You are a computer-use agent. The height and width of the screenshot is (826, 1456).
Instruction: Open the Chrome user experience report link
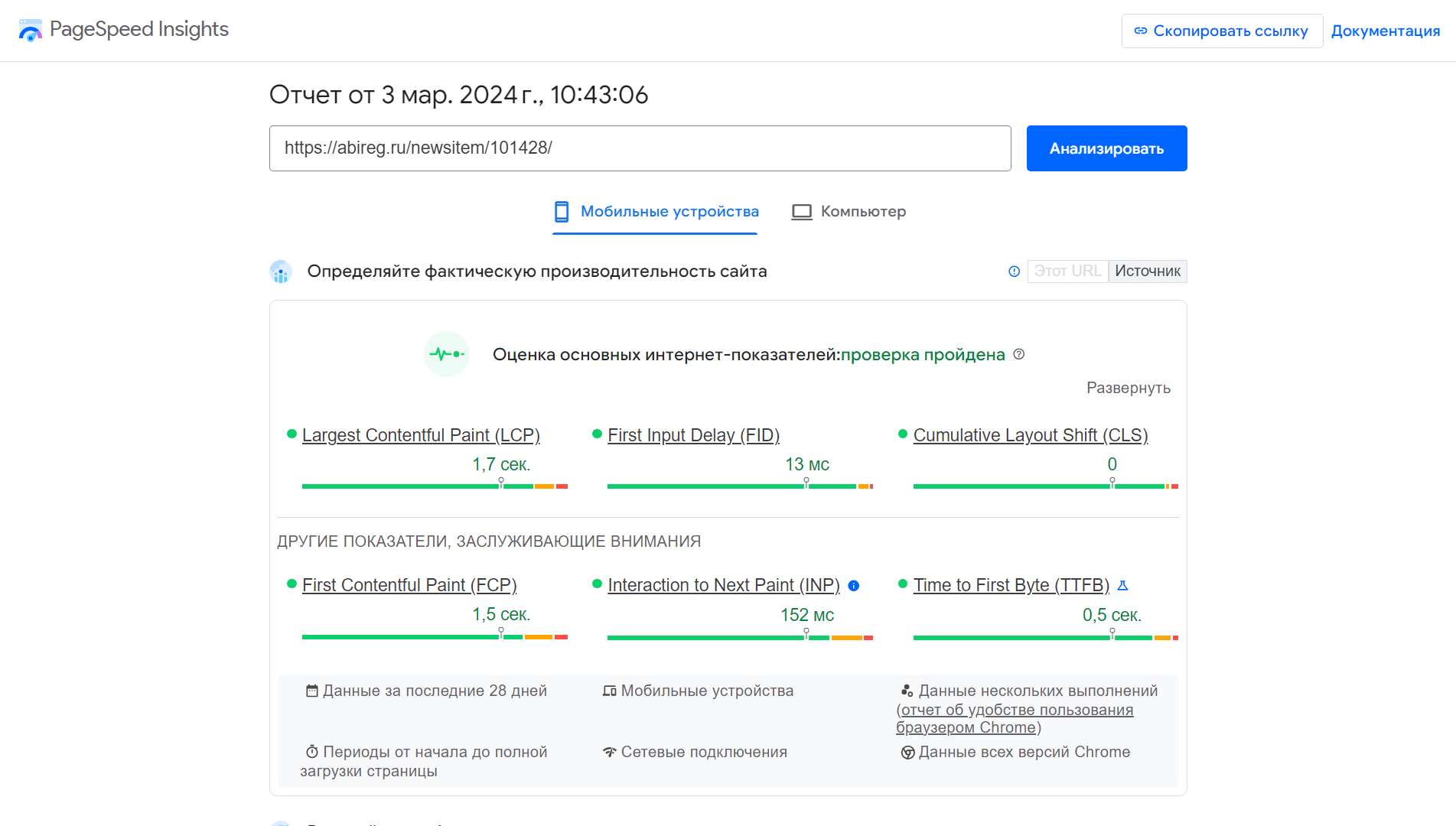[x=1015, y=719]
